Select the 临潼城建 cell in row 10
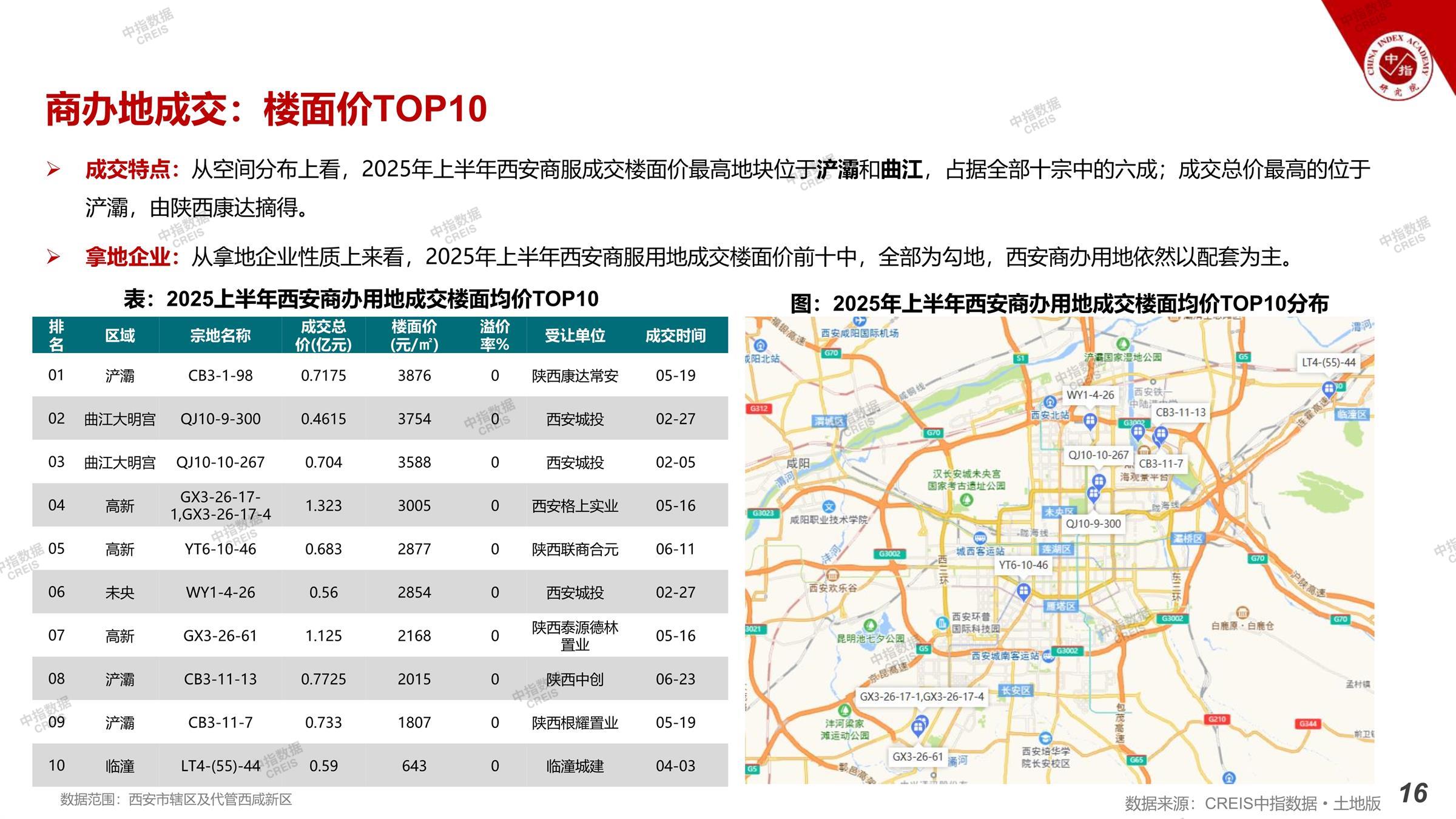This screenshot has width=1456, height=819. 575,766
